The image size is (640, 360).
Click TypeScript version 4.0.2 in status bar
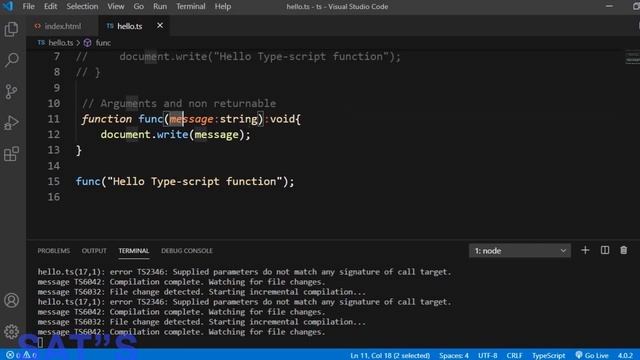pos(625,356)
